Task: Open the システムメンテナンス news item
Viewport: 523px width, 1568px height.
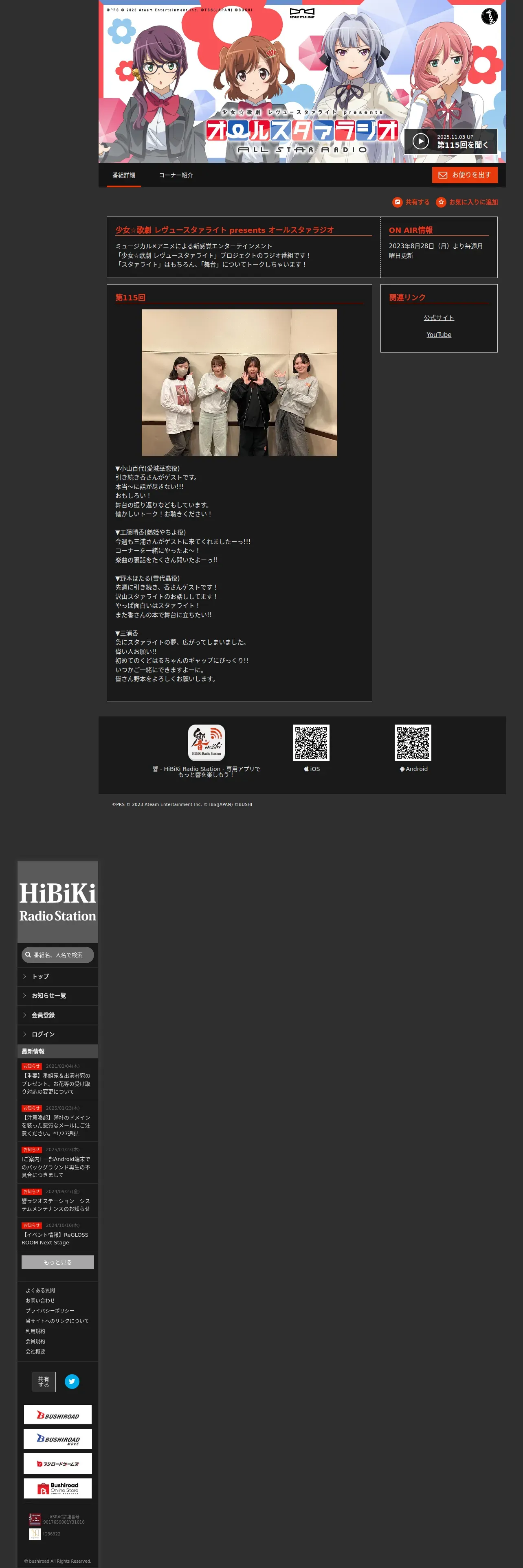Action: [58, 1200]
